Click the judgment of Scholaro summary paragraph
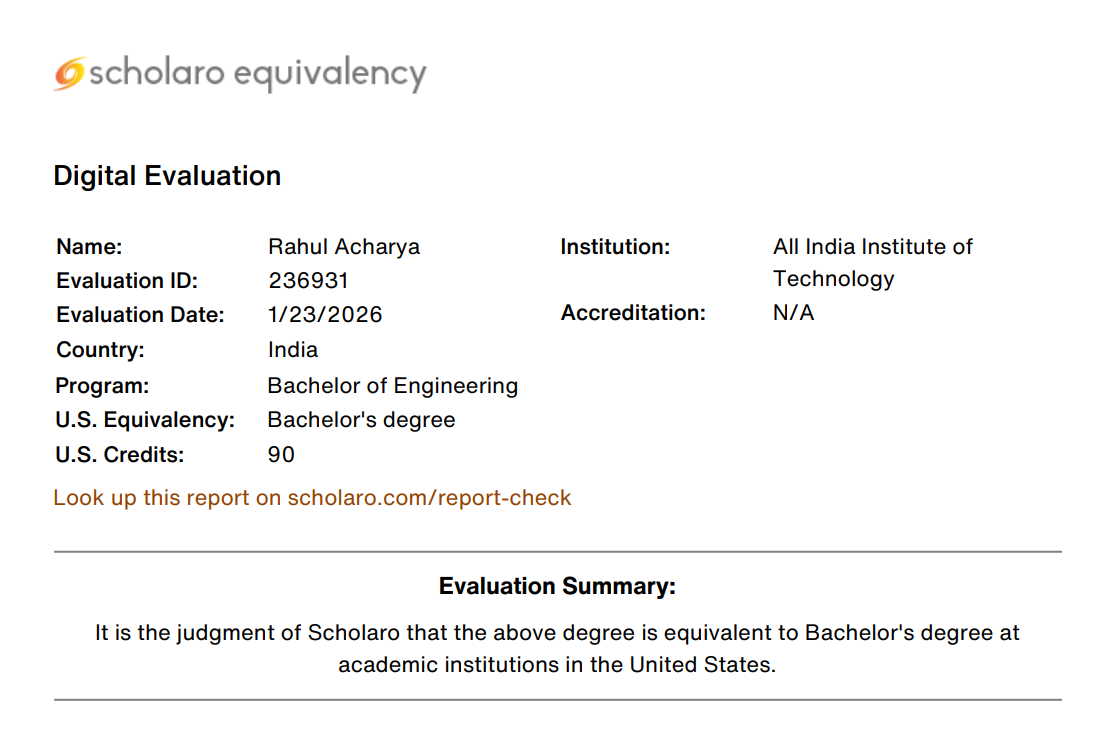1114x747 pixels. pyautogui.click(x=557, y=648)
